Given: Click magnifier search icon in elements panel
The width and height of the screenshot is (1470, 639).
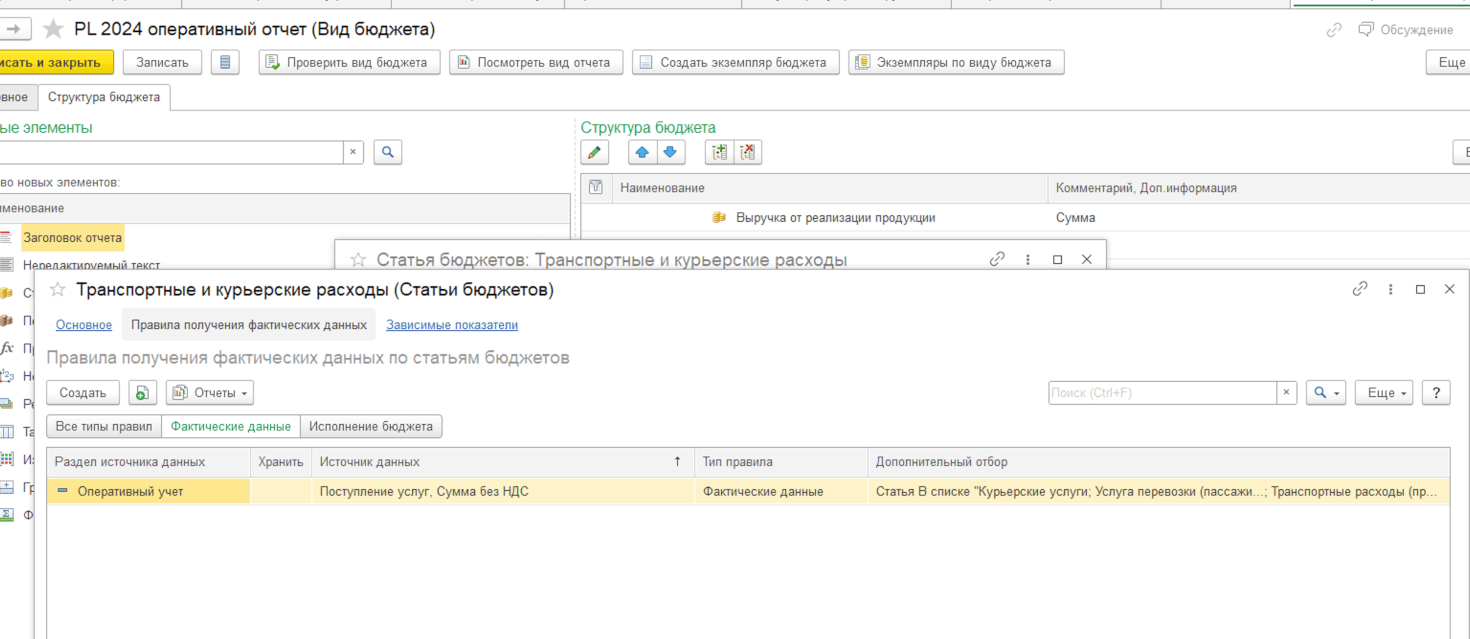Looking at the screenshot, I should coord(387,152).
